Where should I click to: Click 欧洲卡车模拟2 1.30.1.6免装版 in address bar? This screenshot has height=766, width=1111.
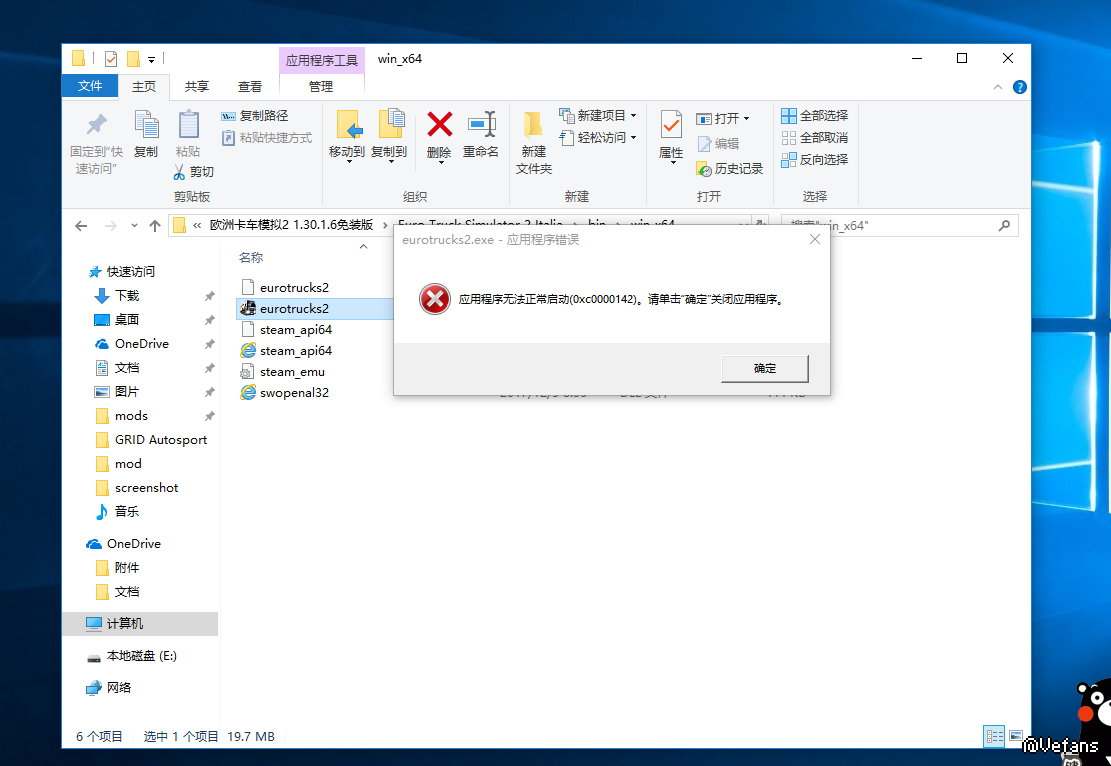(x=291, y=225)
